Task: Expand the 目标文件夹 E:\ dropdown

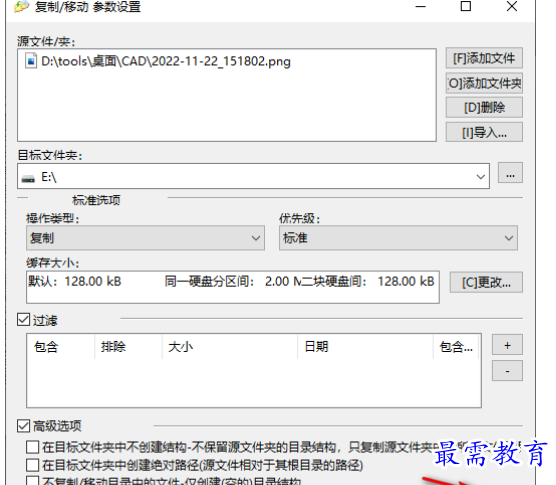Action: [x=480, y=177]
